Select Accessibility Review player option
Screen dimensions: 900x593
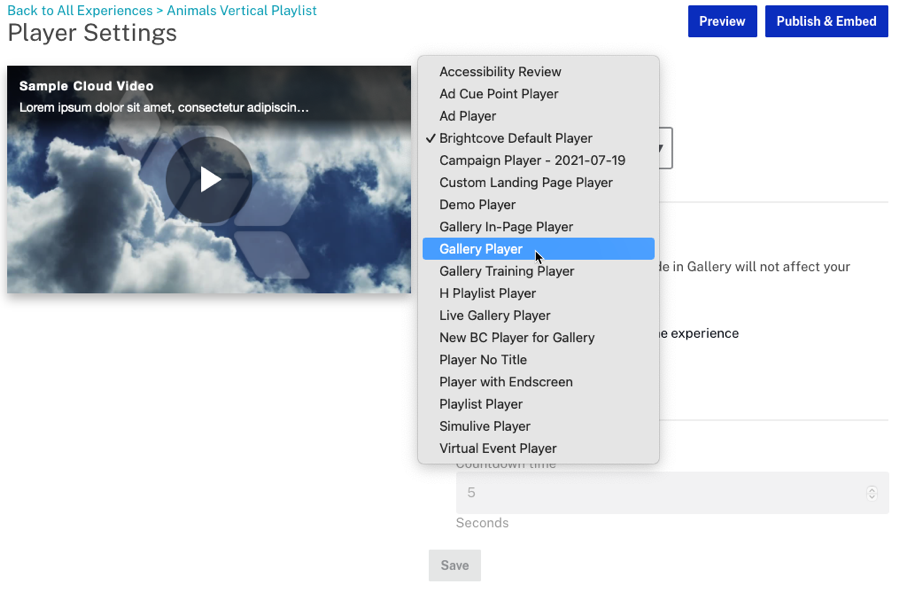(x=538, y=72)
